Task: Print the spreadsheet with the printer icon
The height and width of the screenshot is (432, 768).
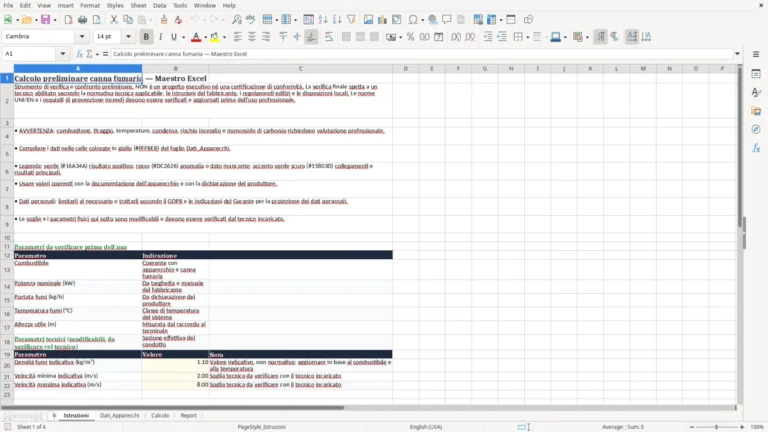Action: pos(82,20)
